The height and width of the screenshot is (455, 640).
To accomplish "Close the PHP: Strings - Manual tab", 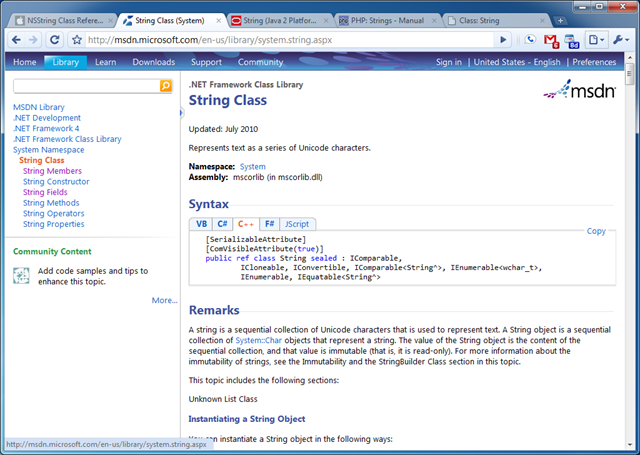I will (434, 20).
